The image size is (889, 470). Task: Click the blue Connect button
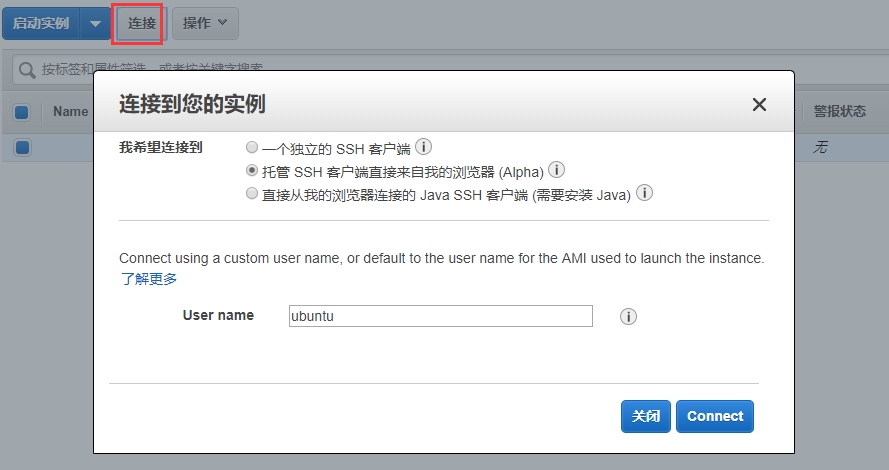tap(714, 416)
